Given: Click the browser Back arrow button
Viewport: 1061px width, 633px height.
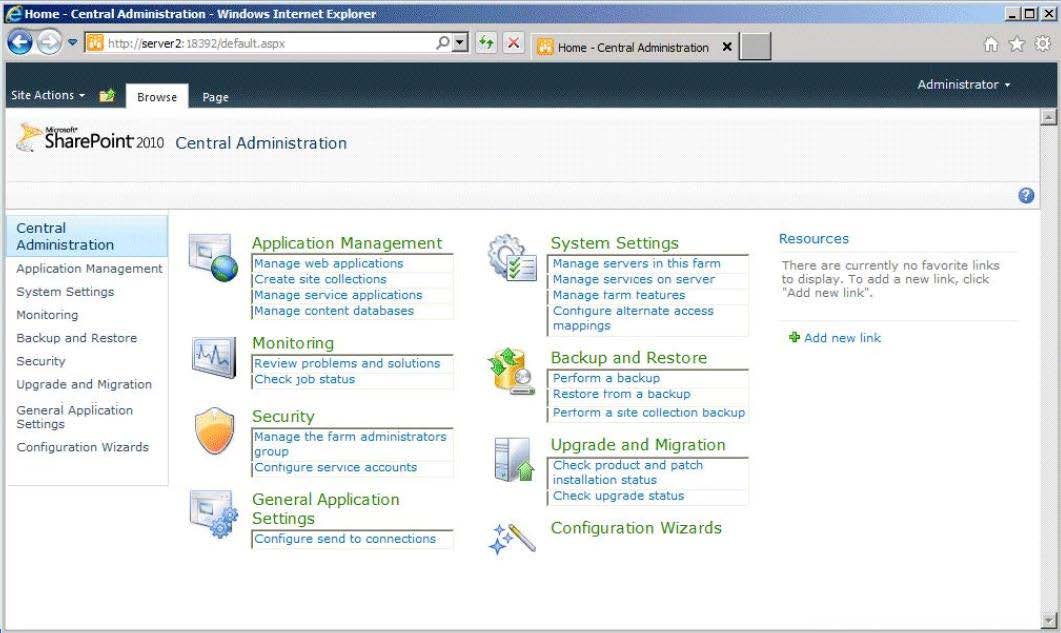Looking at the screenshot, I should click(20, 43).
